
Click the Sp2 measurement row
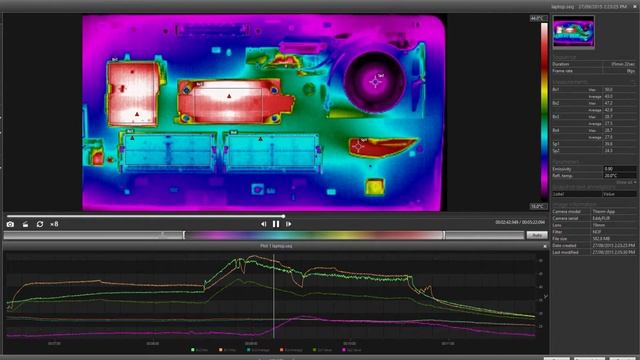click(594, 151)
